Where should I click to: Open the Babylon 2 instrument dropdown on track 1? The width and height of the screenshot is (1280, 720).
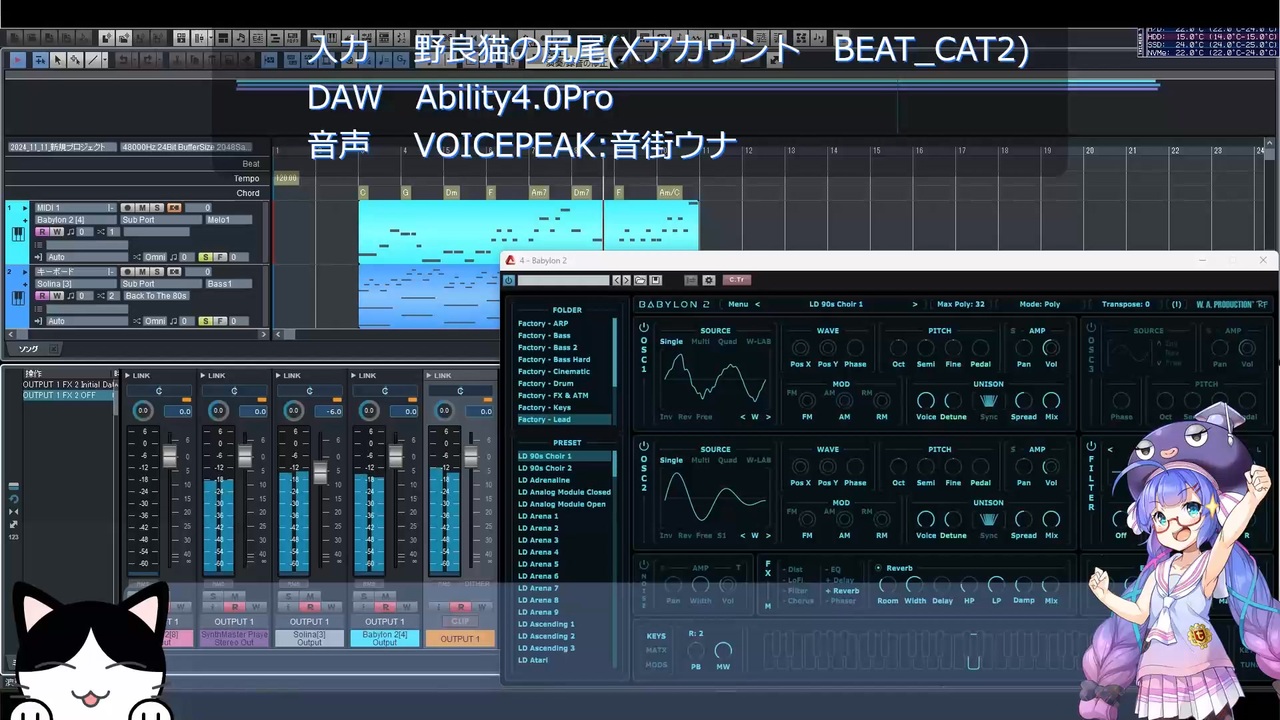point(75,220)
